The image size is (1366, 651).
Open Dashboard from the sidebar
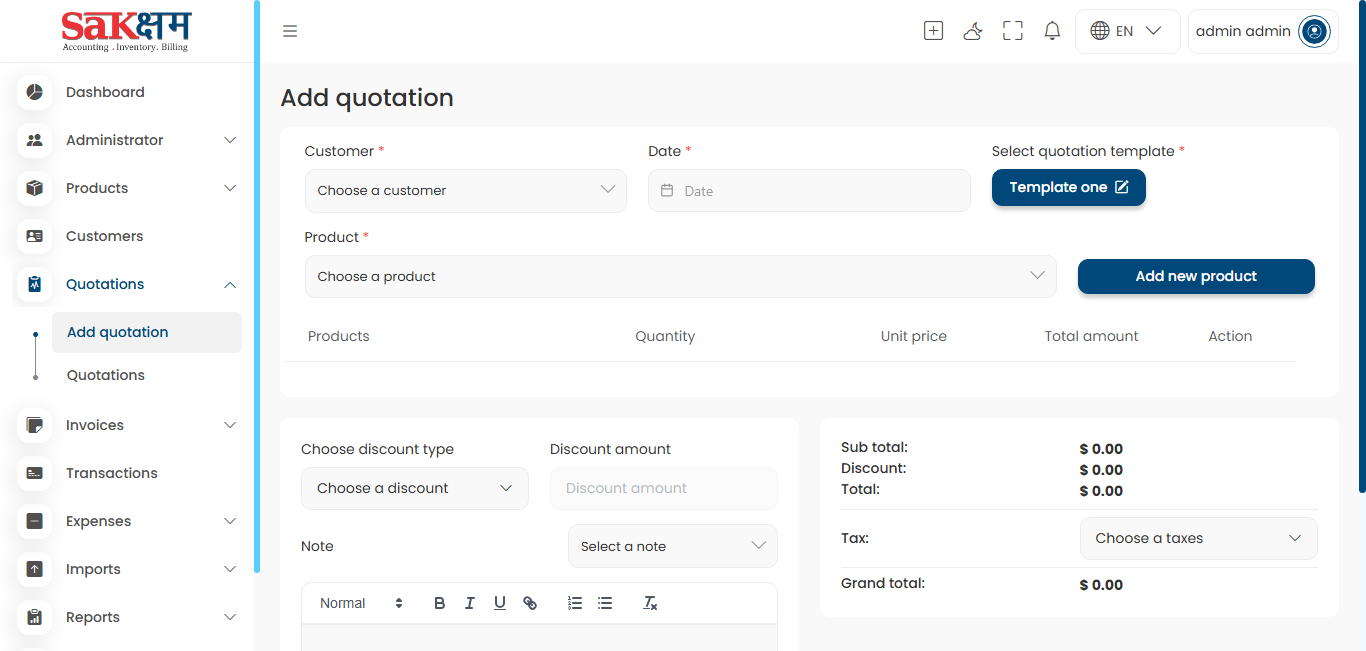point(105,92)
